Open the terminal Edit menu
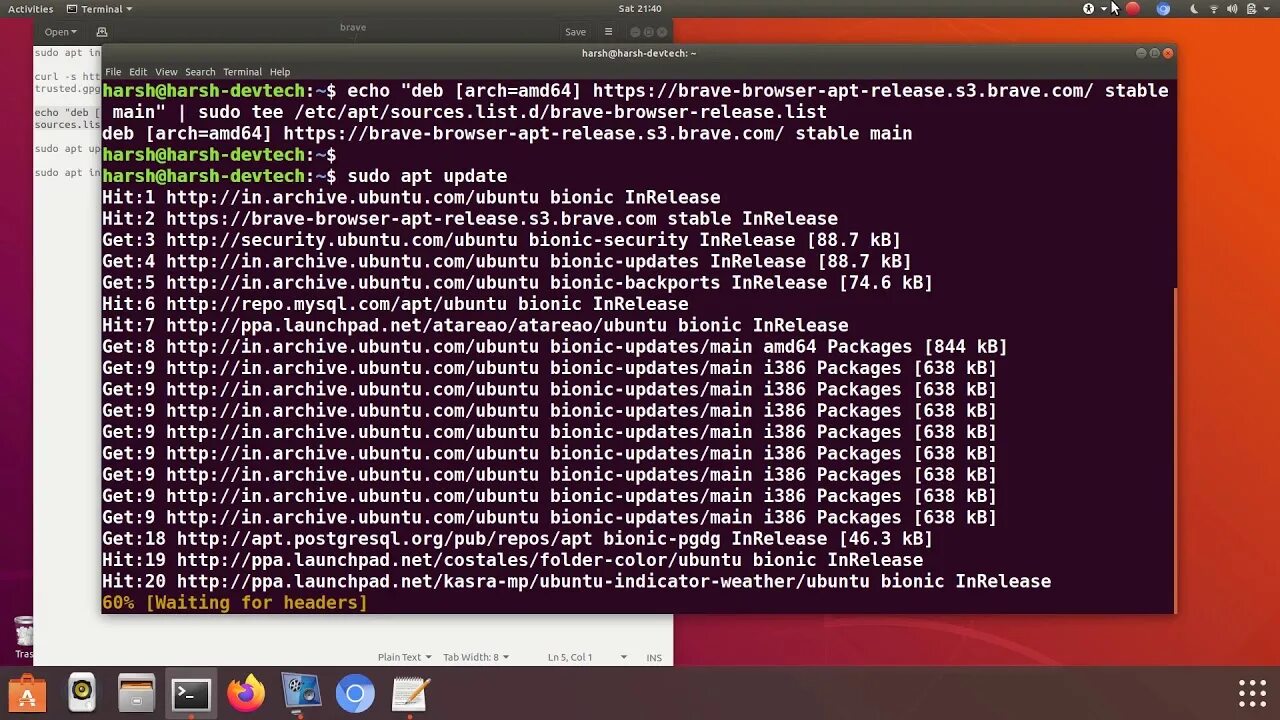Image resolution: width=1280 pixels, height=720 pixels. point(138,72)
